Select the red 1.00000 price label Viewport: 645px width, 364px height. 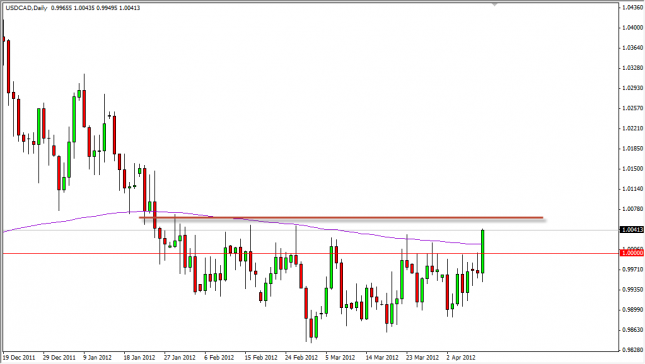pyautogui.click(x=632, y=253)
